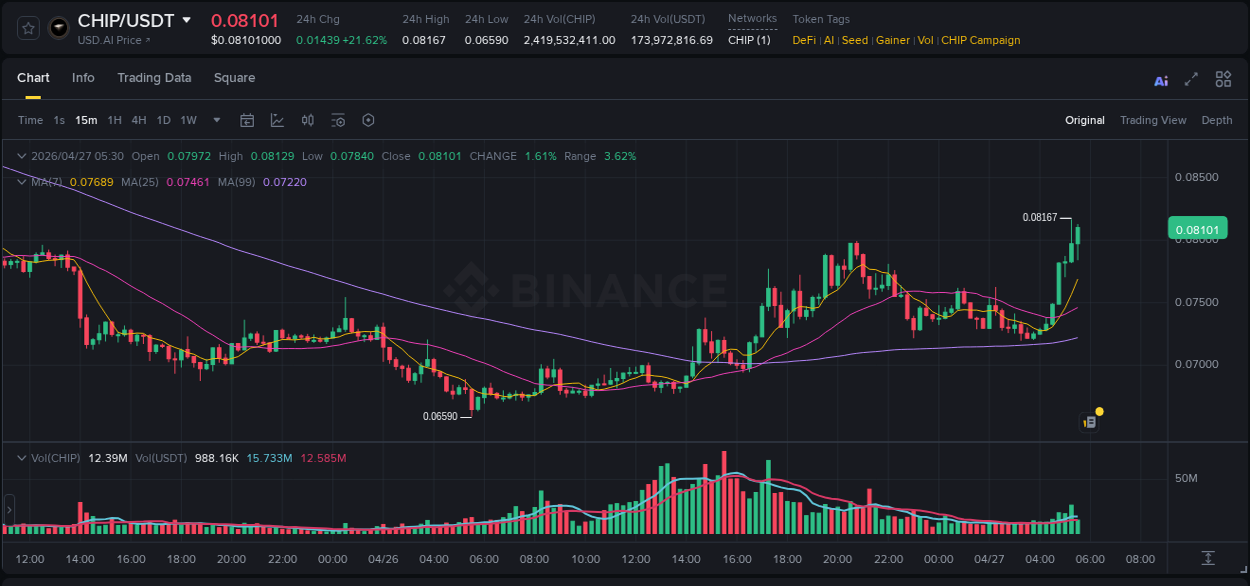Switch chart mode to Trading View
The width and height of the screenshot is (1250, 586).
point(1153,120)
